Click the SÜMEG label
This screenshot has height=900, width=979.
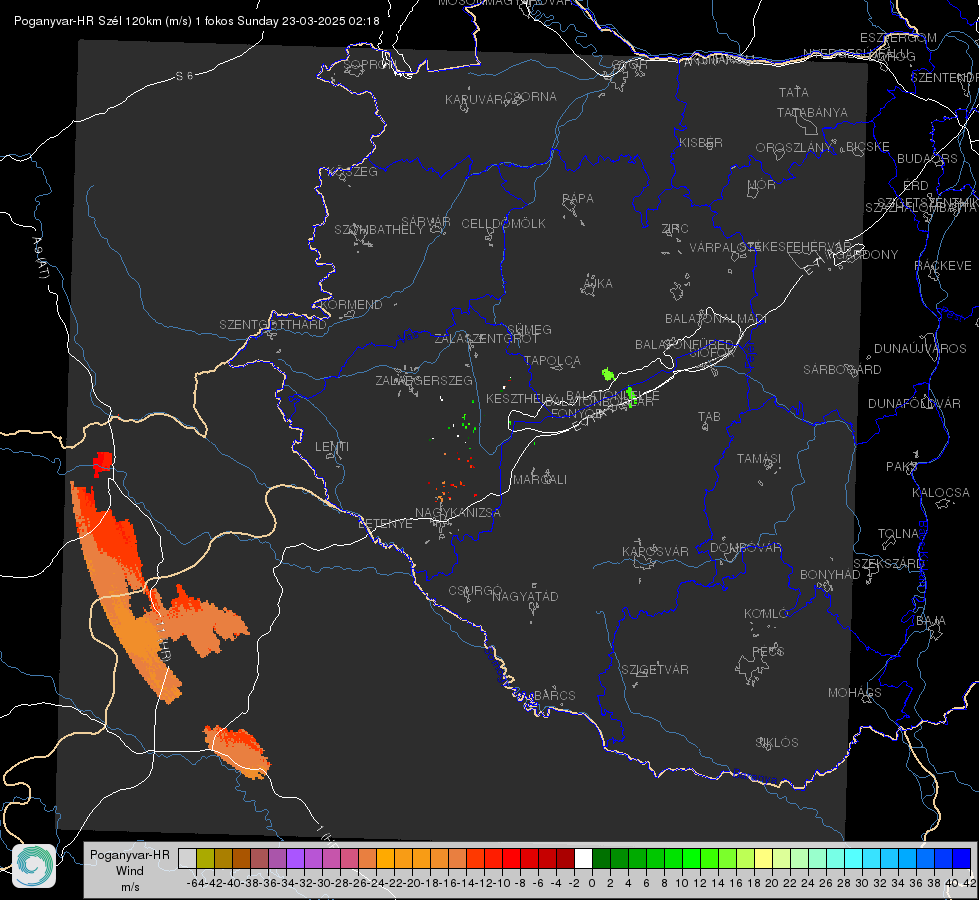pyautogui.click(x=529, y=330)
